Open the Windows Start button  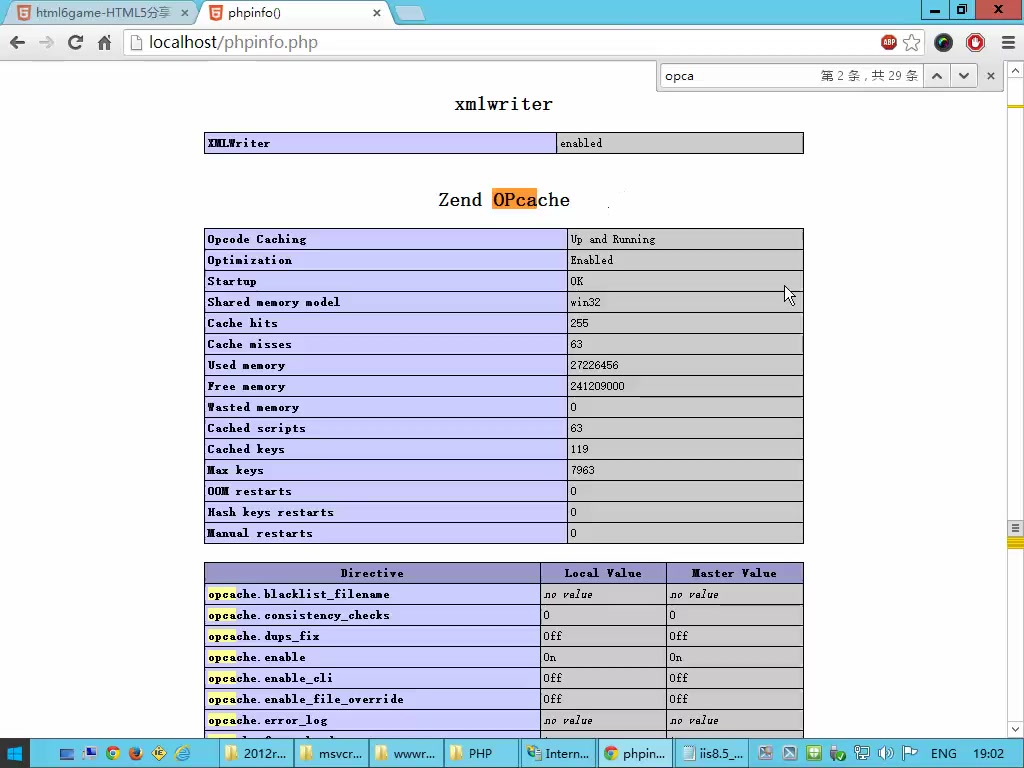click(14, 754)
